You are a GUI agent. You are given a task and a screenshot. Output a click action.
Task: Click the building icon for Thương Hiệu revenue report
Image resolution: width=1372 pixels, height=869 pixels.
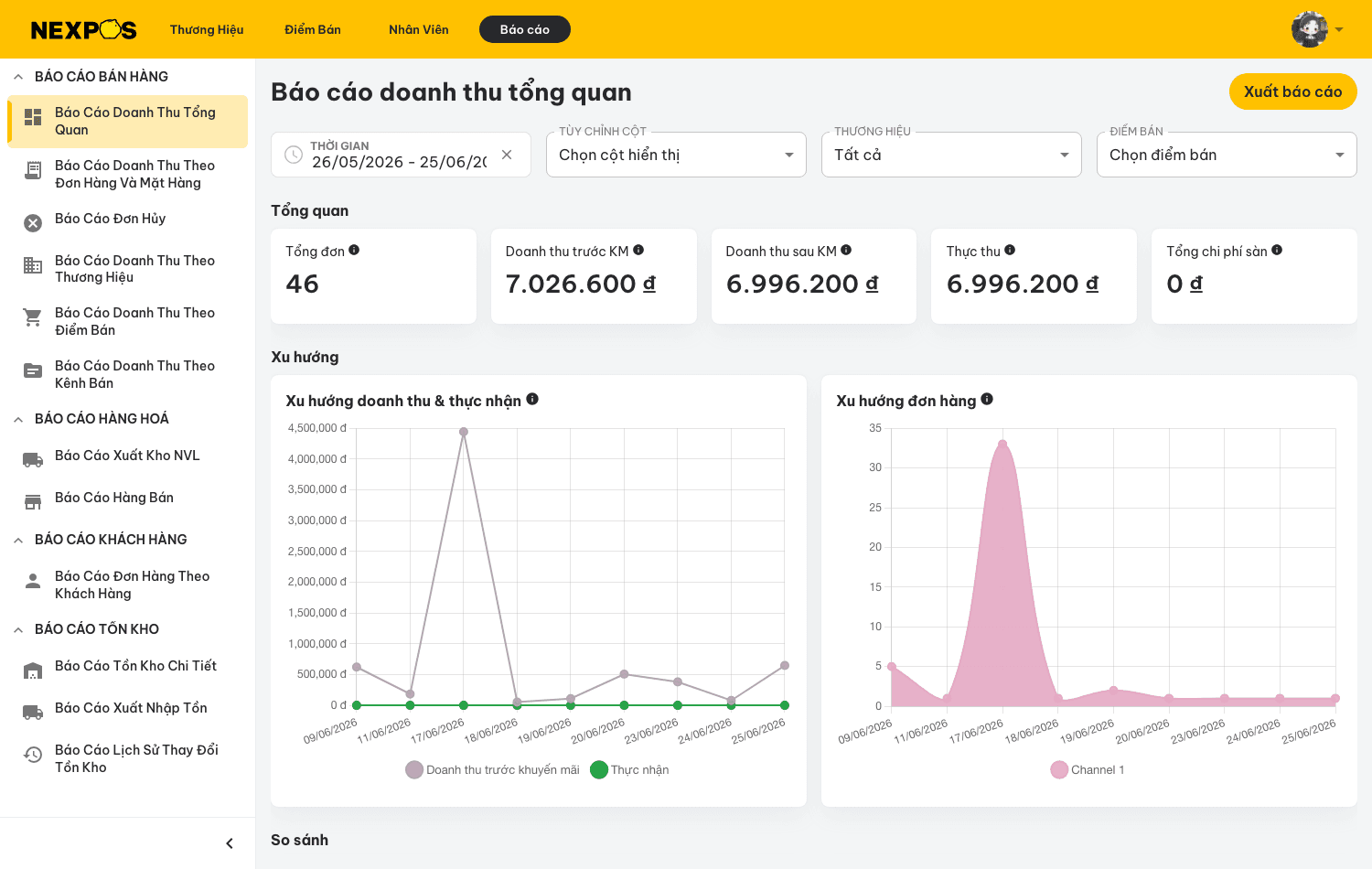33,265
